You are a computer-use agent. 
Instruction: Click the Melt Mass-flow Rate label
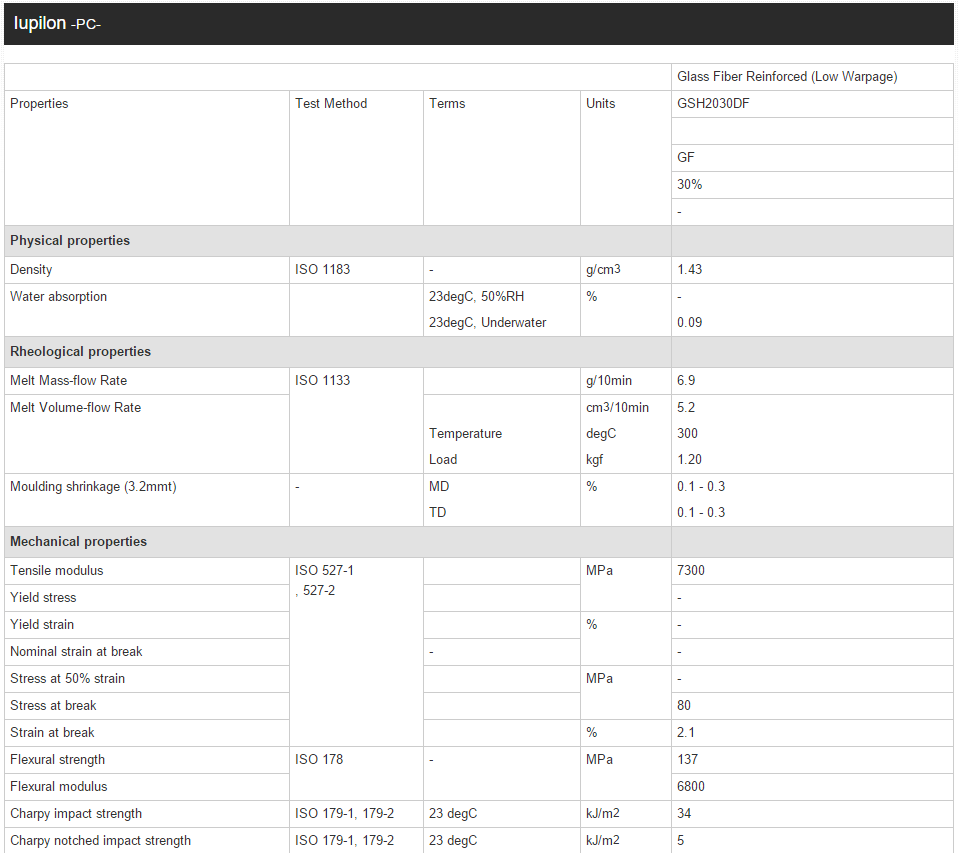click(68, 380)
